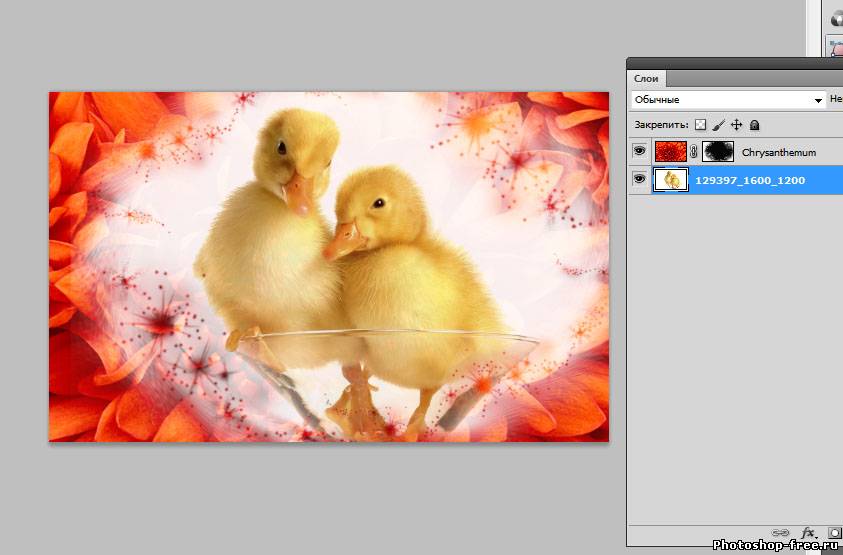Click the 129397_1600_1200 layer name
The image size is (843, 555).
click(x=749, y=180)
